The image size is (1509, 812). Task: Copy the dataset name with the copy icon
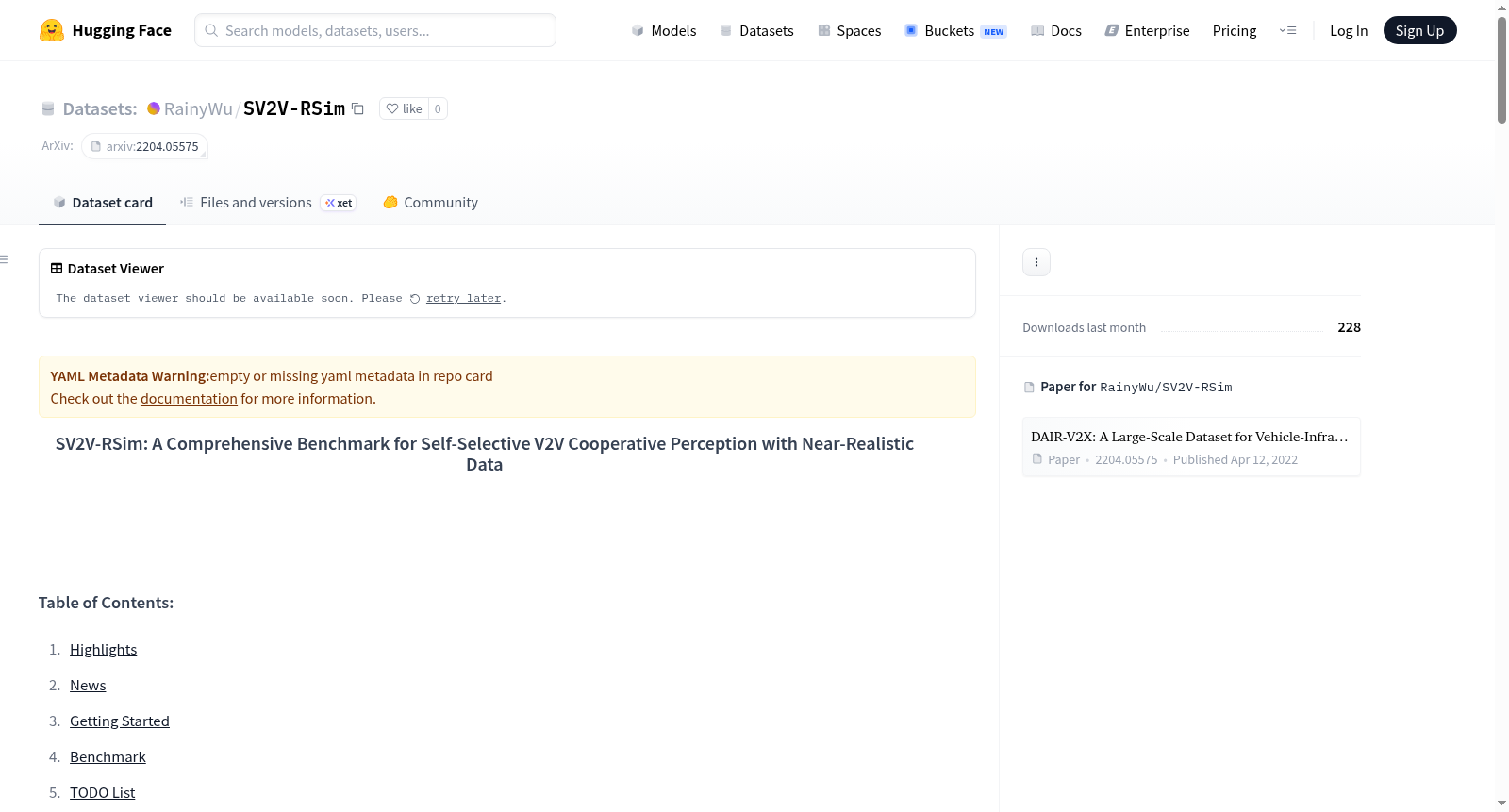click(357, 108)
